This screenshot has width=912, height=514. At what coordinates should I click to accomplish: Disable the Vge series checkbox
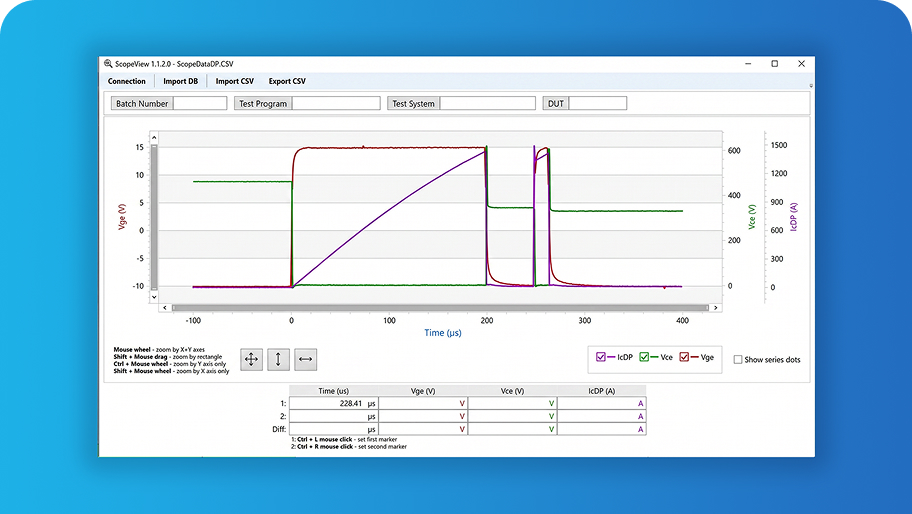[684, 357]
